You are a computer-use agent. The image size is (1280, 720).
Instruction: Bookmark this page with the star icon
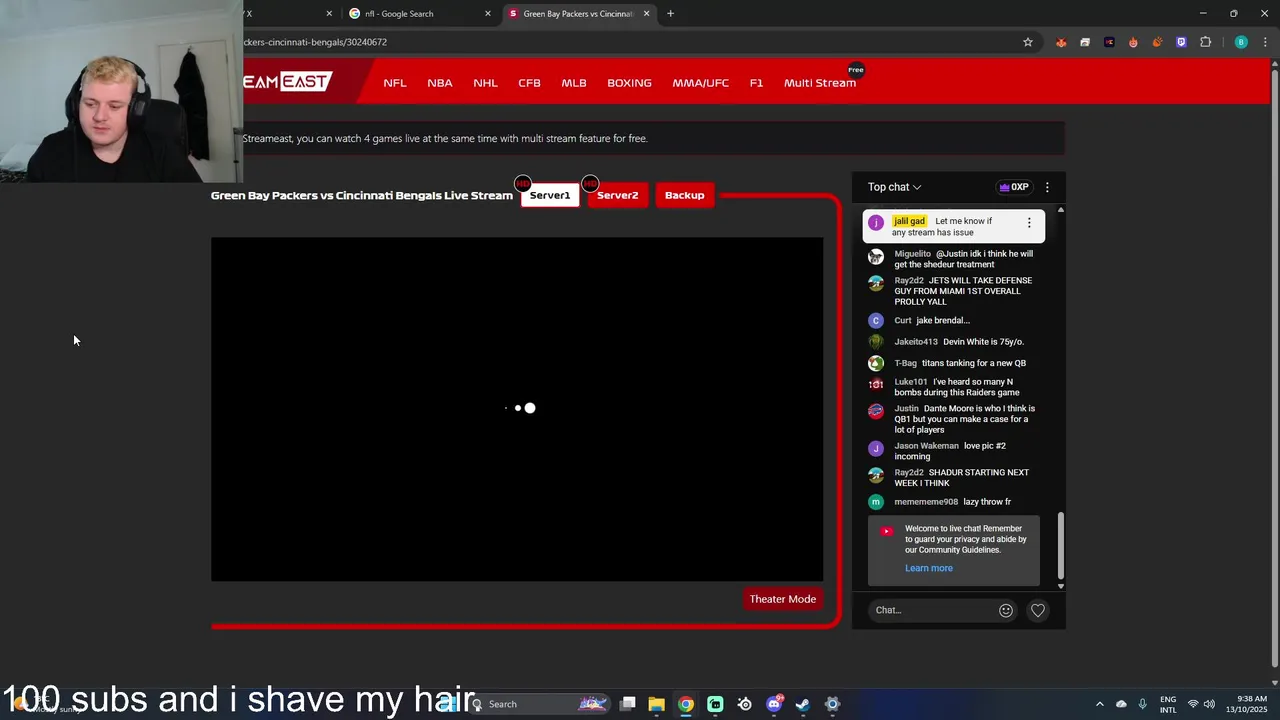tap(1027, 42)
